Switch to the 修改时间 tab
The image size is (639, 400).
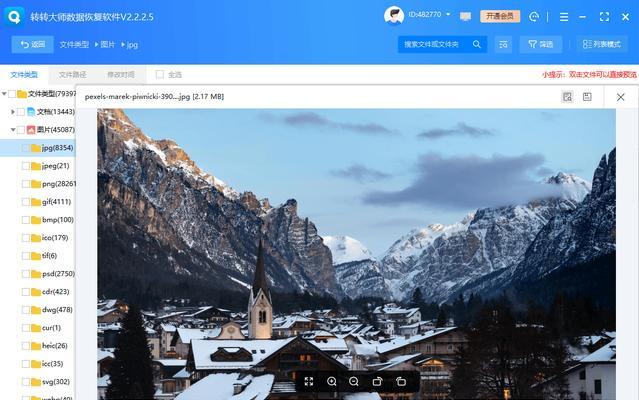[121, 75]
